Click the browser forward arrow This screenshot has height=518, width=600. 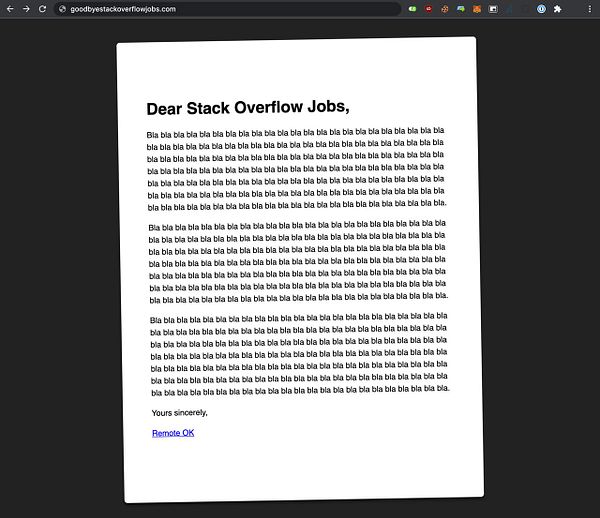tap(26, 9)
